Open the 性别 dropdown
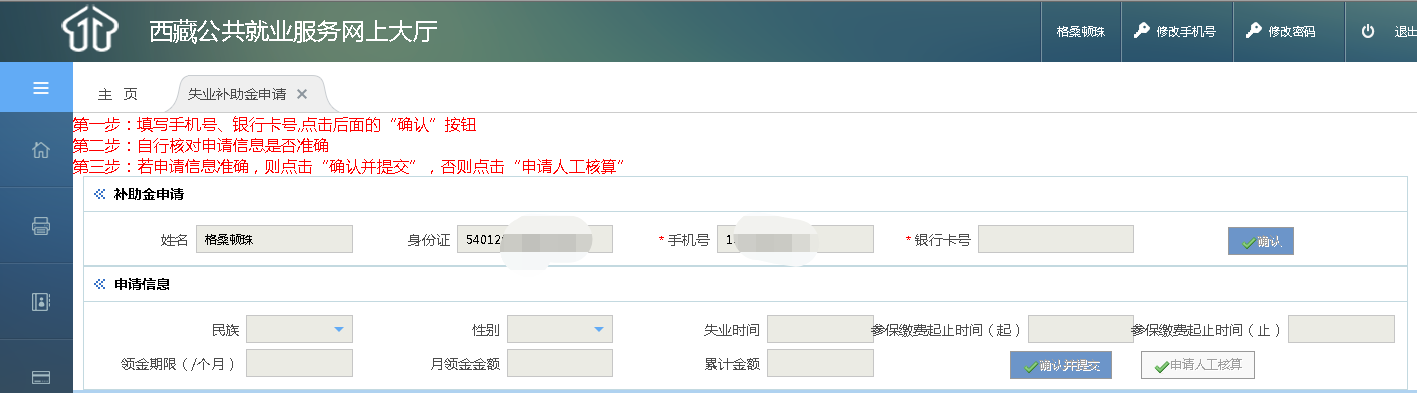The image size is (1417, 393). (x=560, y=329)
